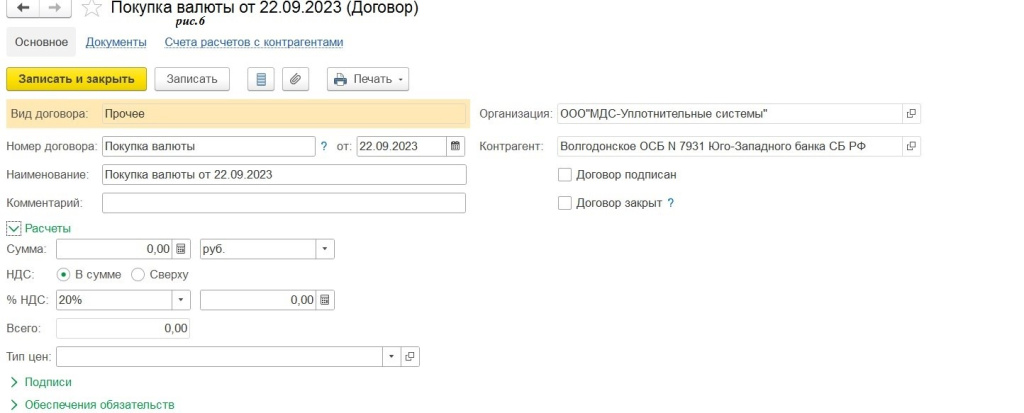Click the back navigation arrow

pos(23,8)
